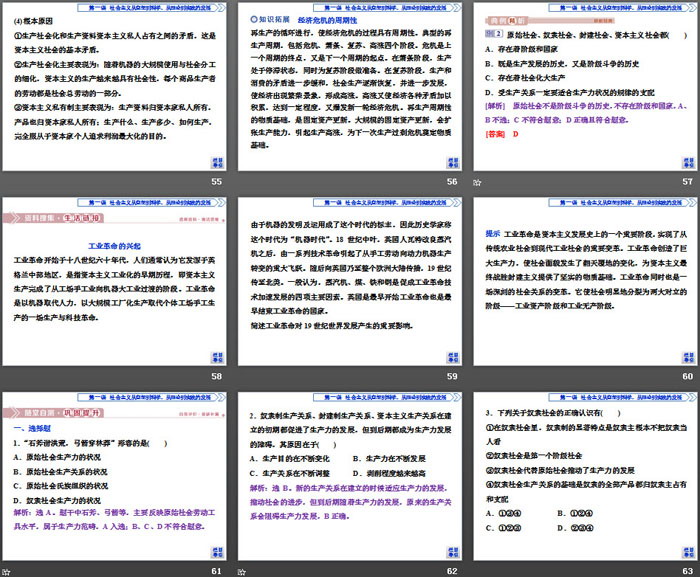Click the animation star icon below slide 62

point(244,571)
